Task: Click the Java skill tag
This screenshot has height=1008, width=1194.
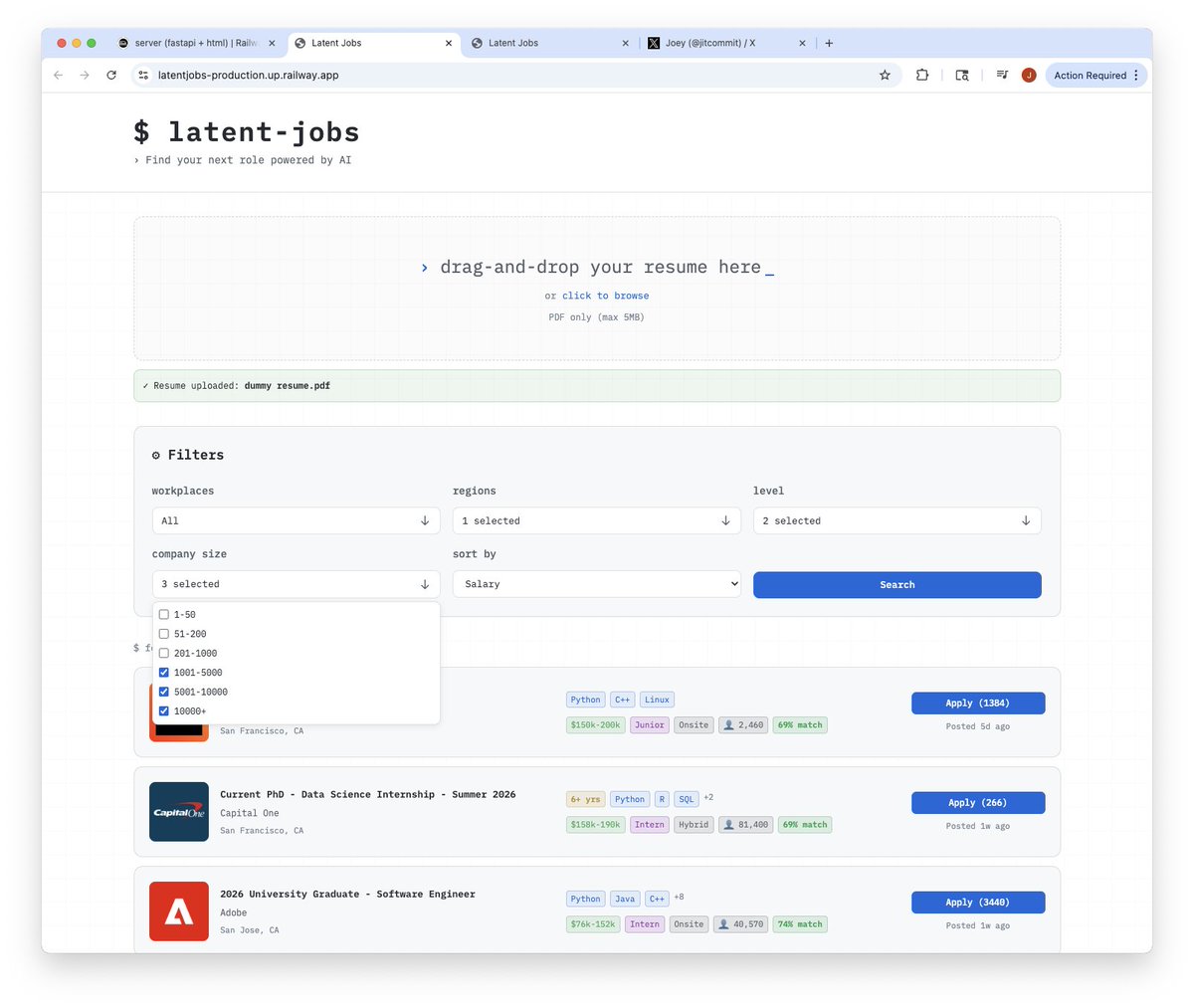Action: (625, 899)
